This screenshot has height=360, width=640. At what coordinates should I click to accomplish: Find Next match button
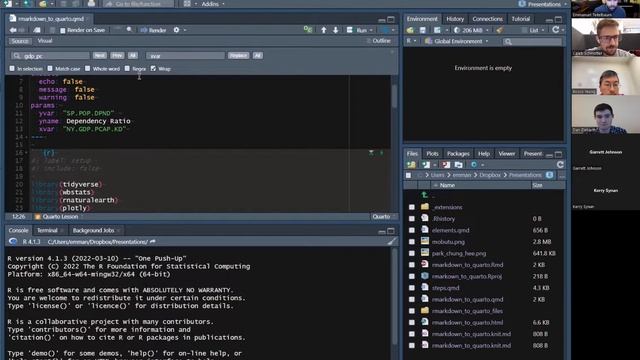[99, 55]
